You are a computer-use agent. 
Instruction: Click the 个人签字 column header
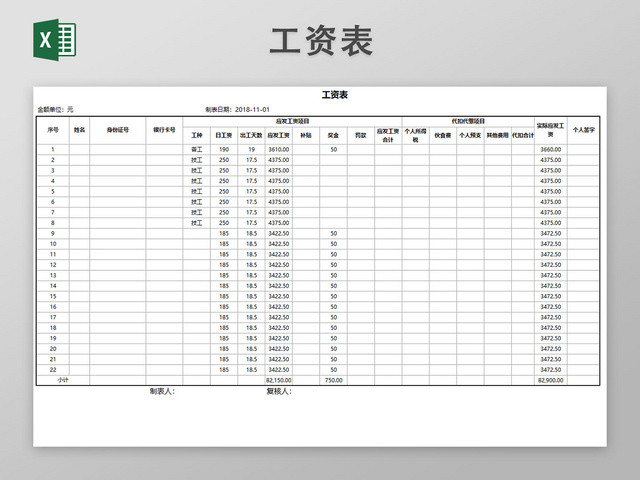(x=584, y=130)
